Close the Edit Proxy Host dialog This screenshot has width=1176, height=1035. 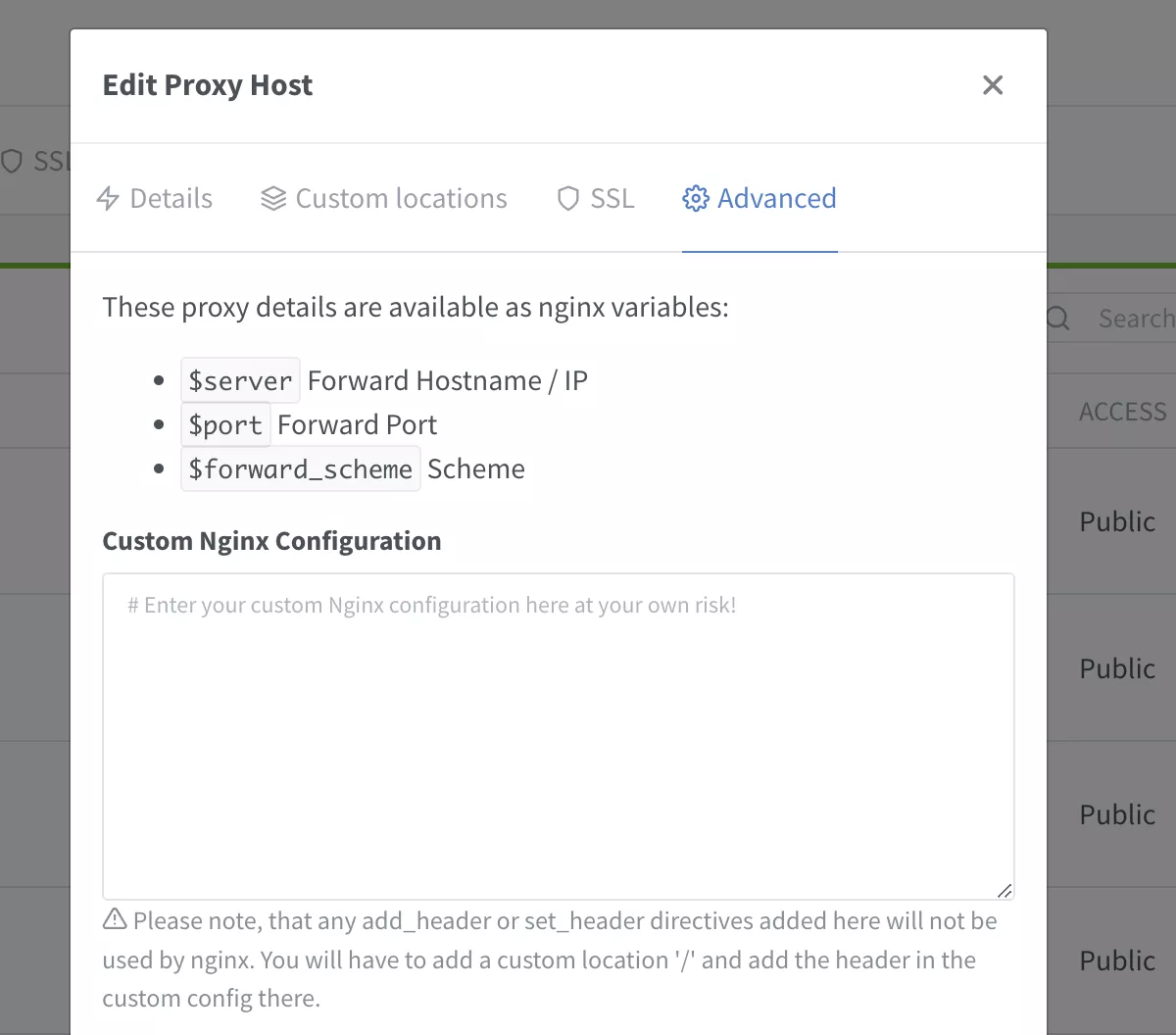[x=993, y=85]
